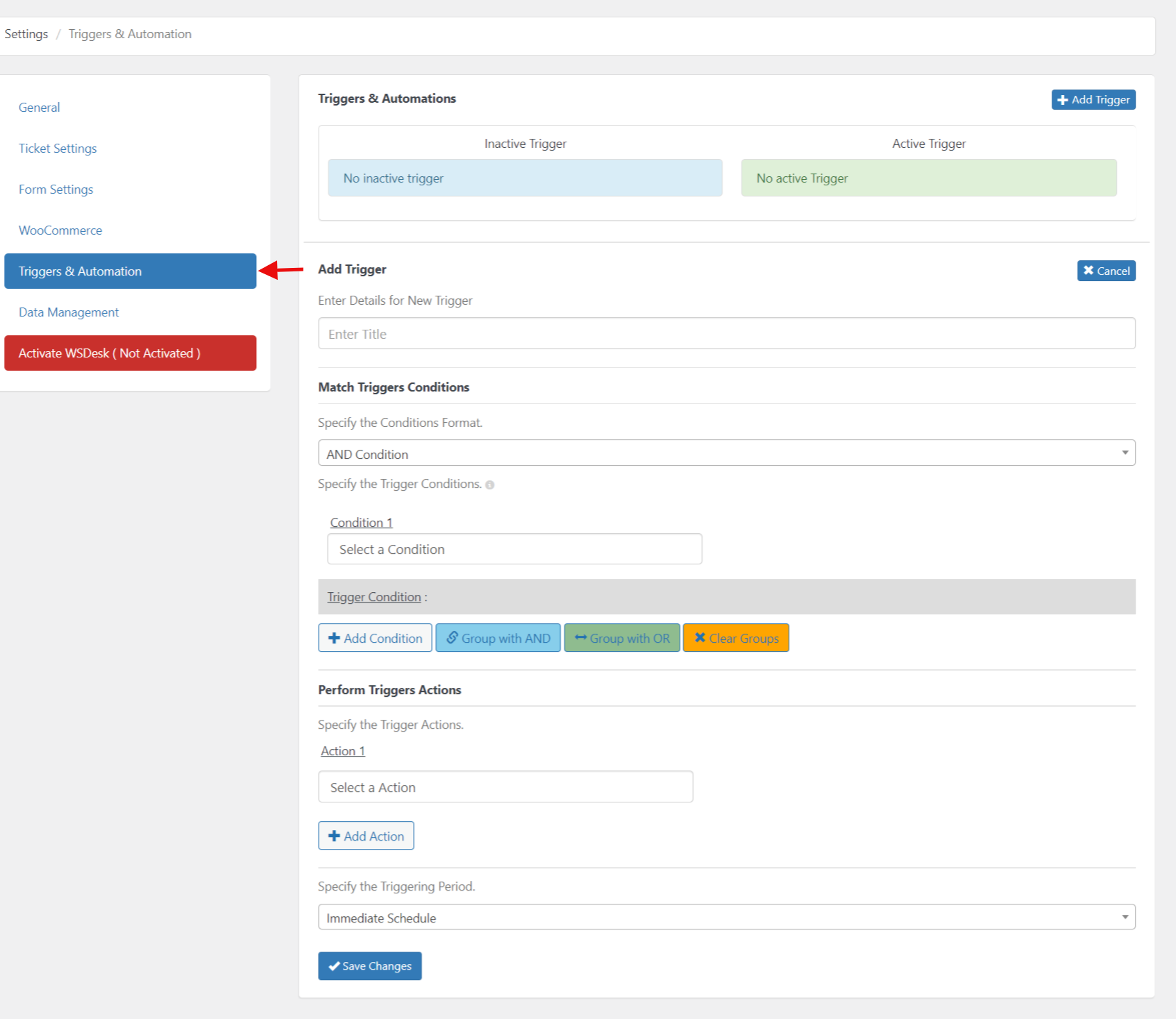Click the Enter Title input field
The width and height of the screenshot is (1176, 1019).
(726, 333)
